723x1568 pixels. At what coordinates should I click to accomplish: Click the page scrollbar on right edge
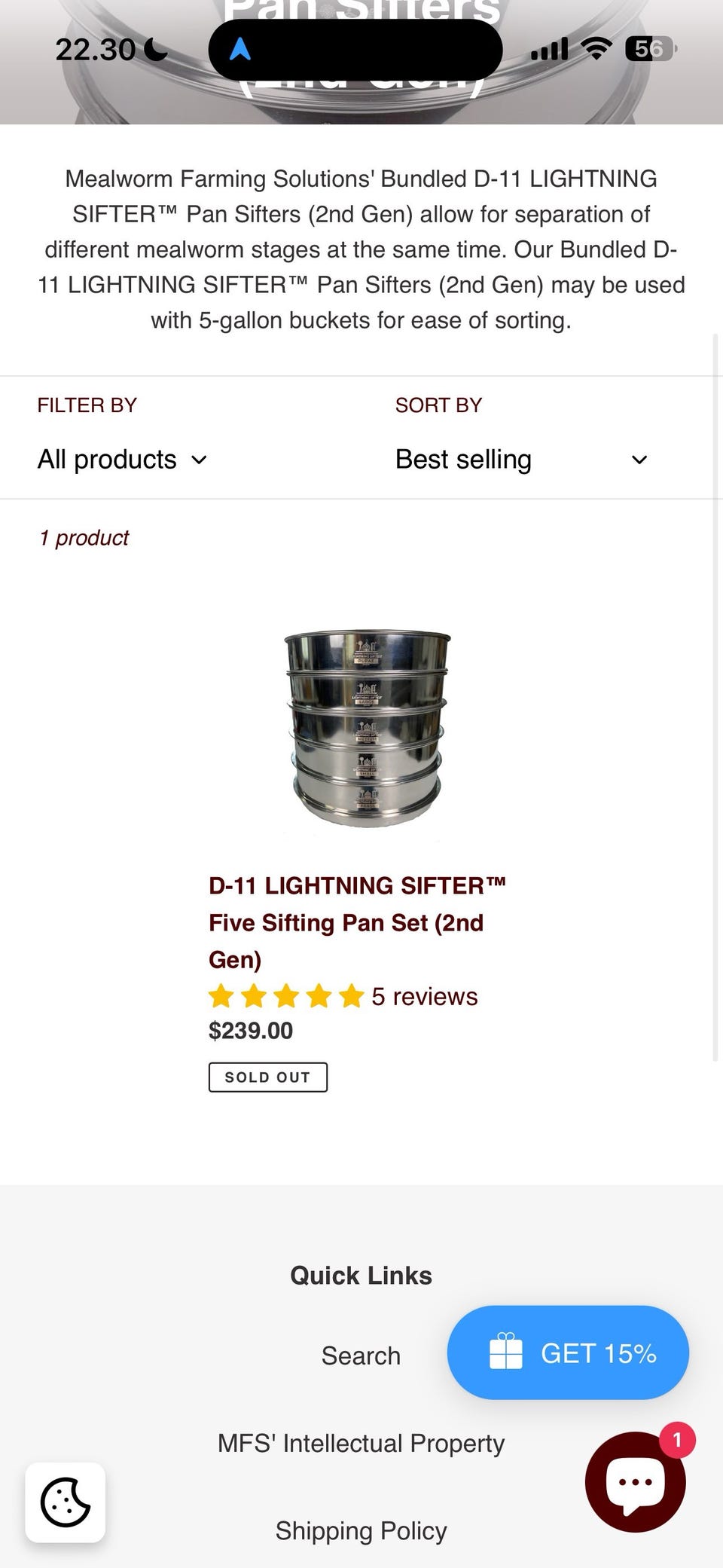[715, 697]
